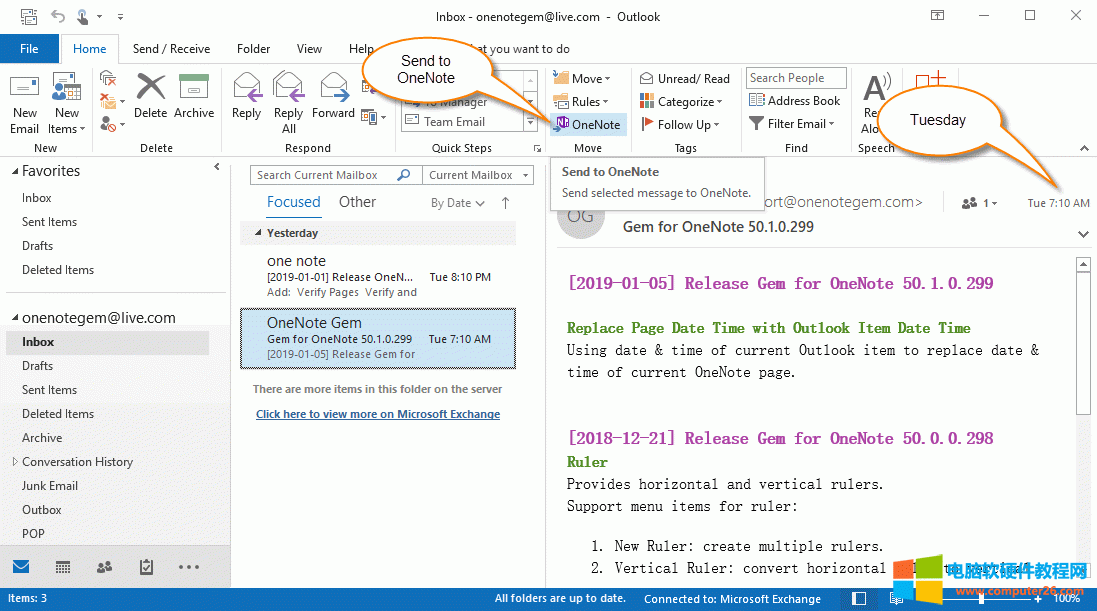The width and height of the screenshot is (1097, 611).
Task: Click the link to view more on Microsoft Exchange
Action: 378,413
